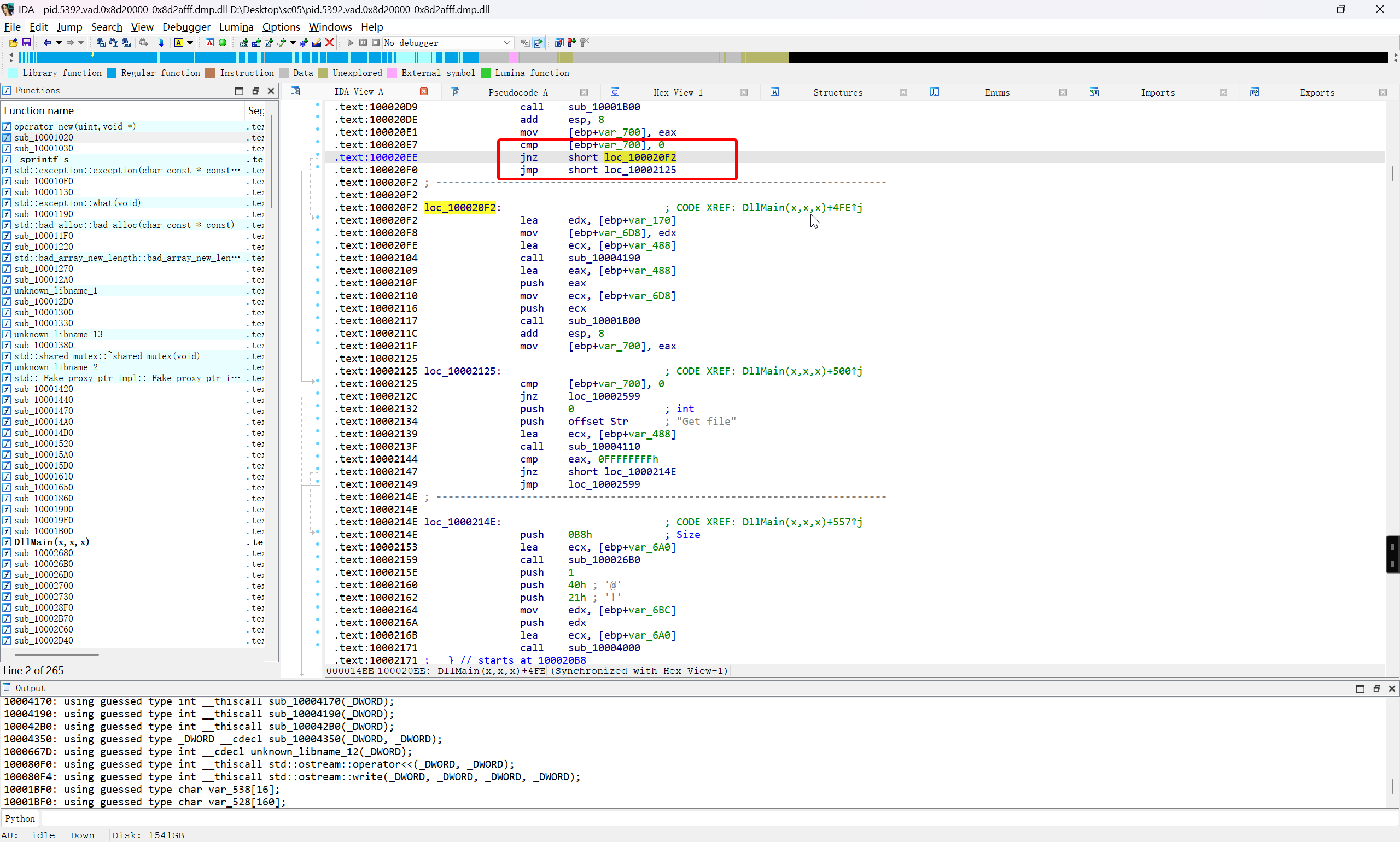Click the grayed delete breakpoint icon
1400x842 pixels.
tap(585, 43)
